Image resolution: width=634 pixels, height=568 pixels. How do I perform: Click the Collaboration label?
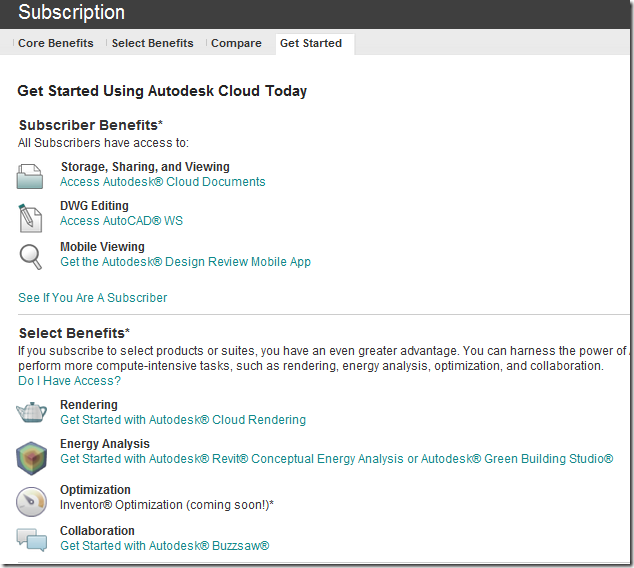(x=97, y=531)
